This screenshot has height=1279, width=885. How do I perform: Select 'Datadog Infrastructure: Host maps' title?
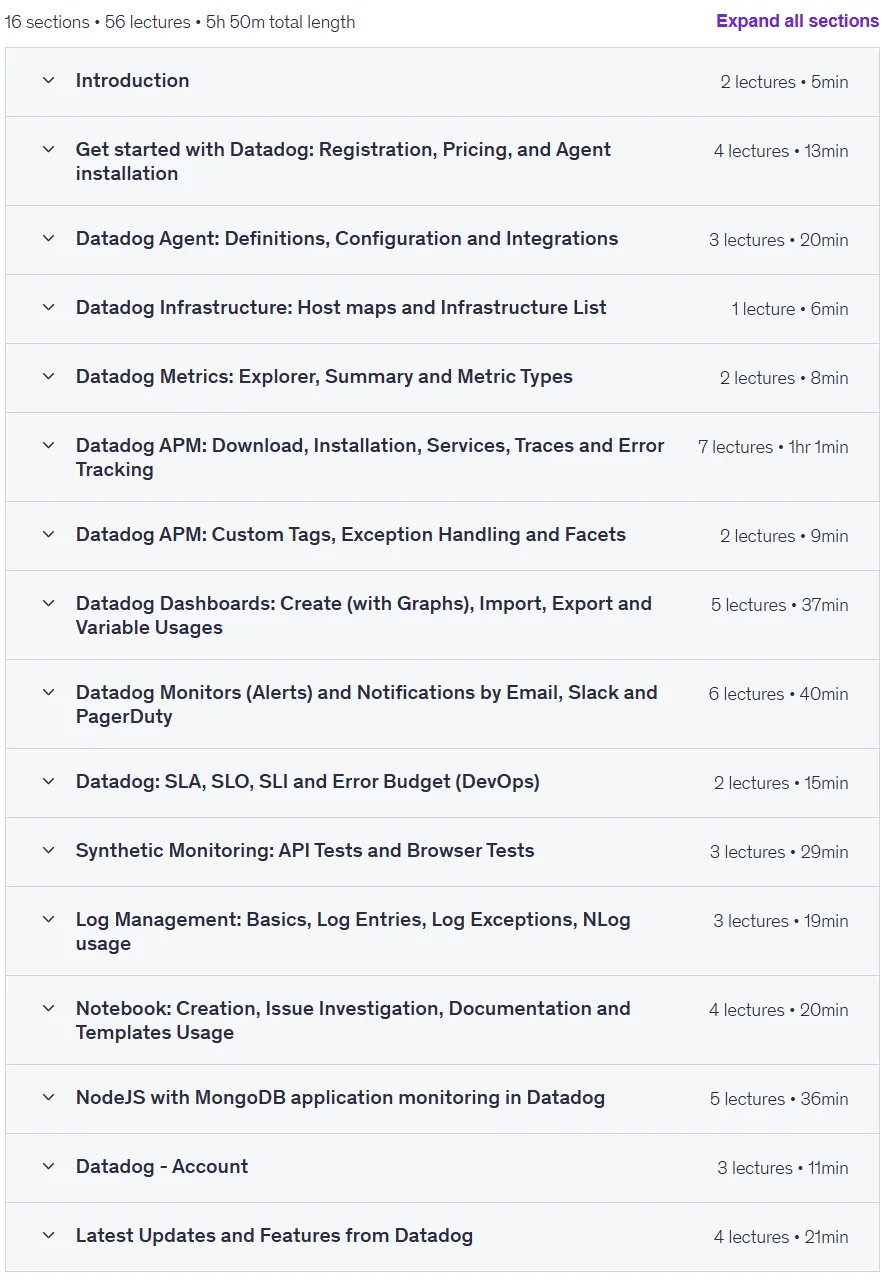point(341,308)
